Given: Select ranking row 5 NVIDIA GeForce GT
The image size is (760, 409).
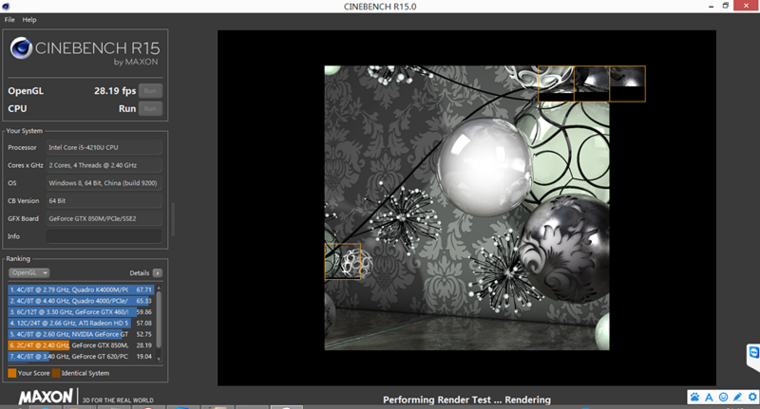Looking at the screenshot, I should pos(81,334).
